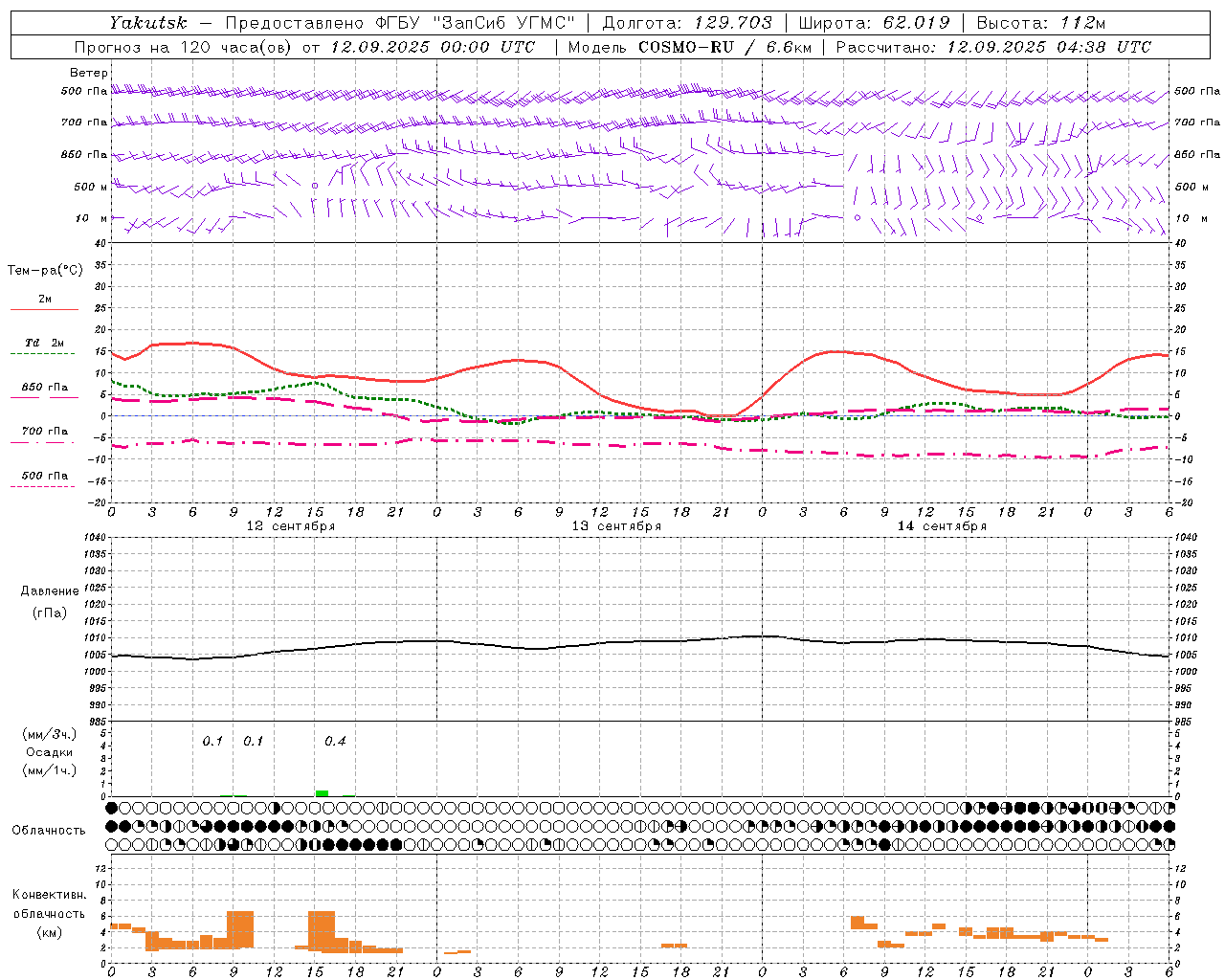Click the "(мм/1ч.)" units label
Viewport: 1225px width, 980px height.
pyautogui.click(x=50, y=770)
